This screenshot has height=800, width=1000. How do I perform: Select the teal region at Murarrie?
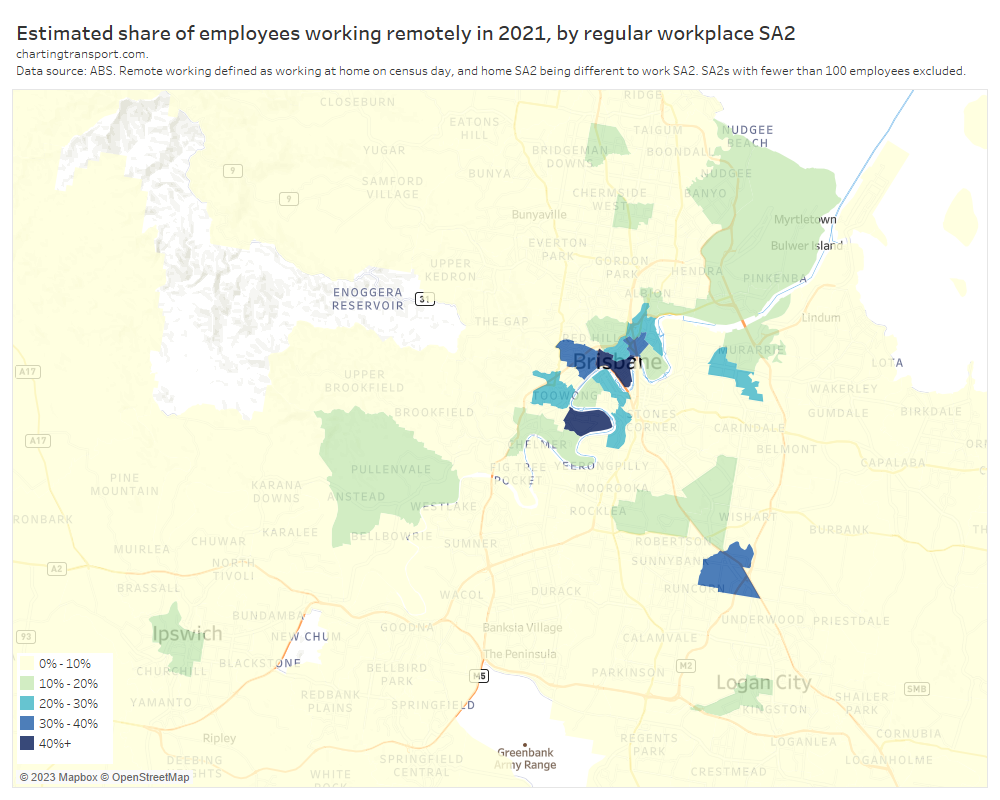coord(732,368)
